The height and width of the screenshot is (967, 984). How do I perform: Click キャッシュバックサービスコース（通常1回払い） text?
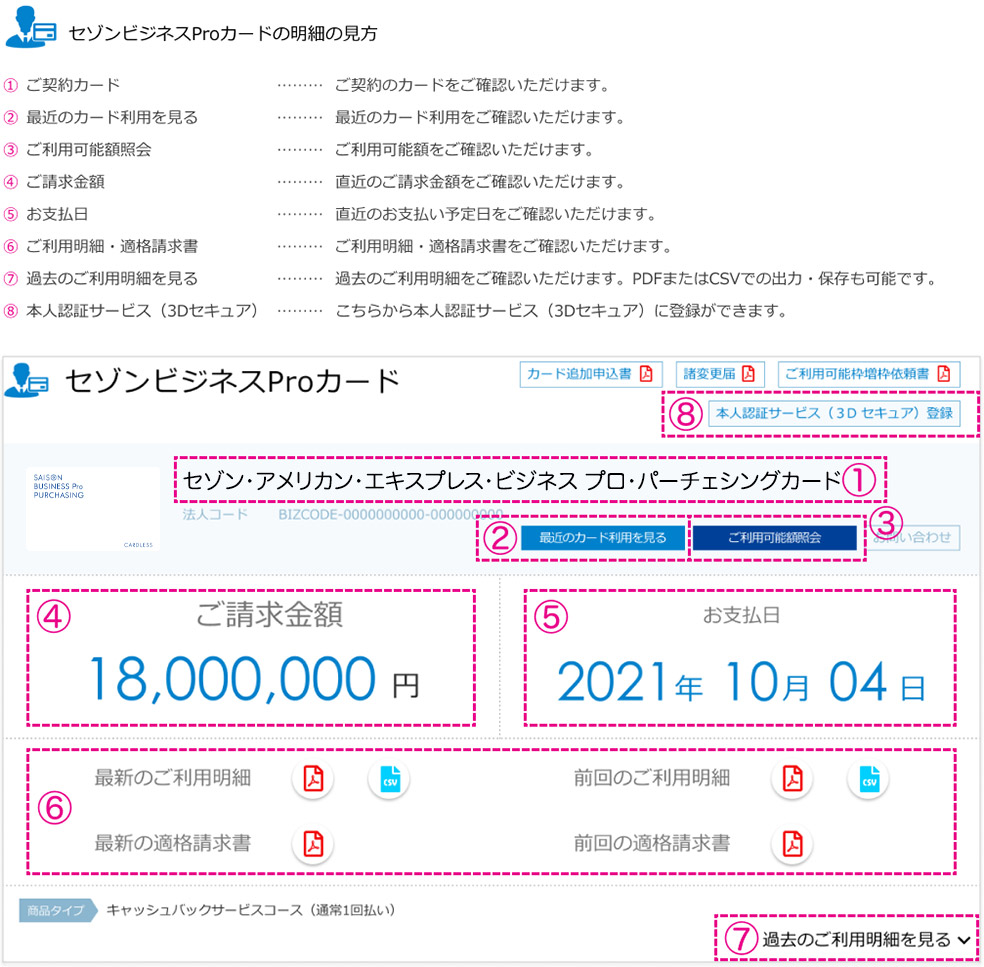coord(251,910)
